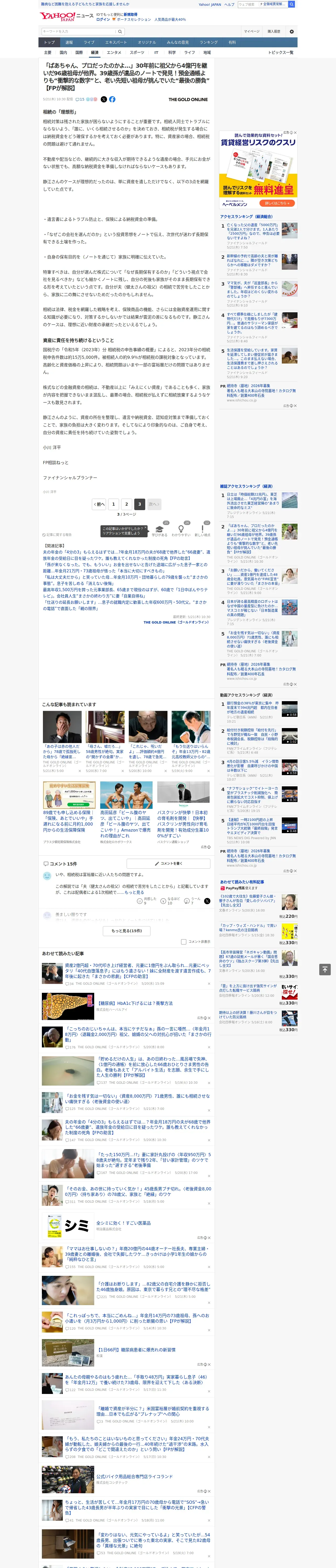
Task: Jump to article page 1
Action: coord(113,504)
